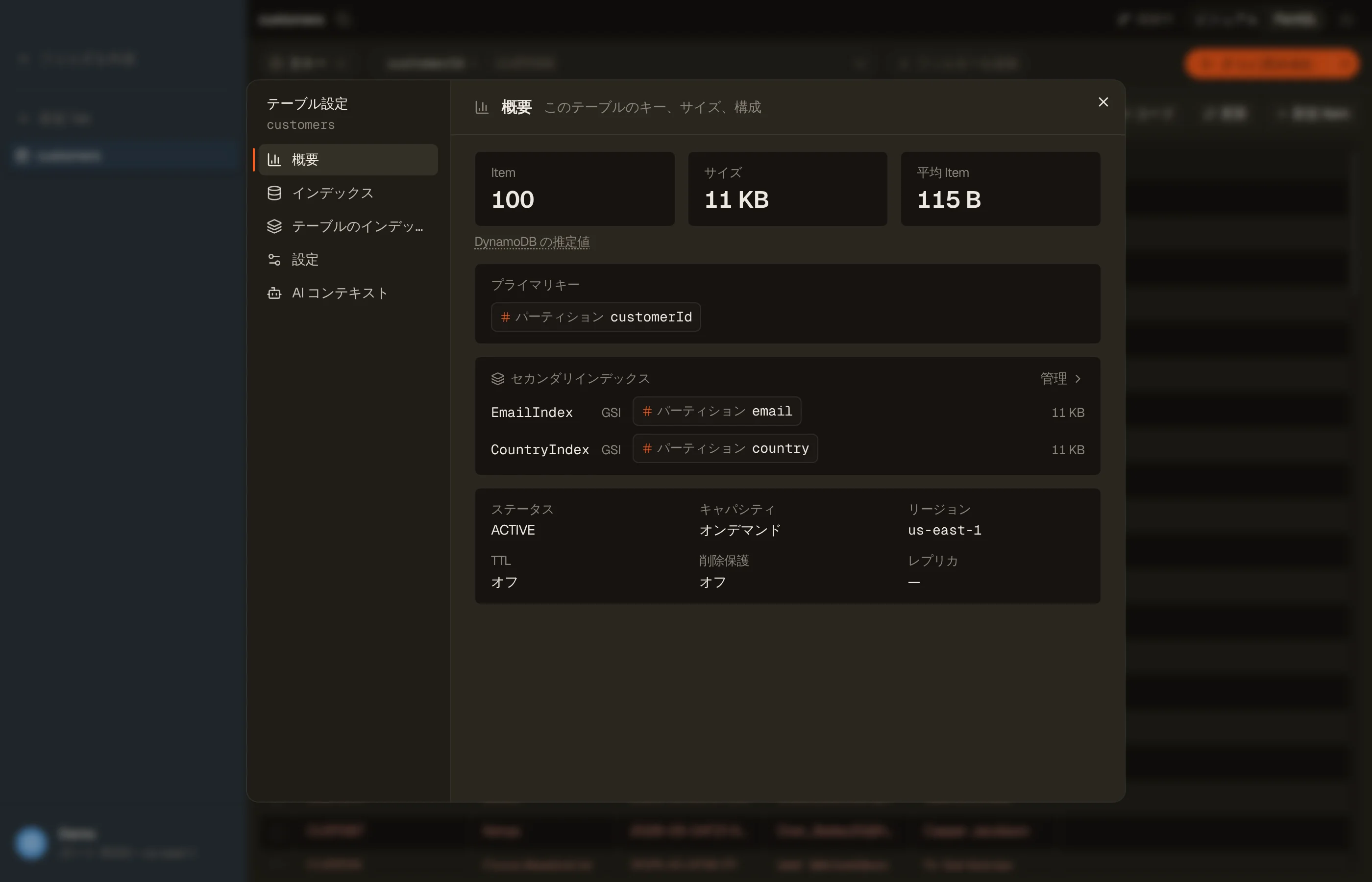Open the 概要 tab
The width and height of the screenshot is (1372, 882).
[348, 160]
